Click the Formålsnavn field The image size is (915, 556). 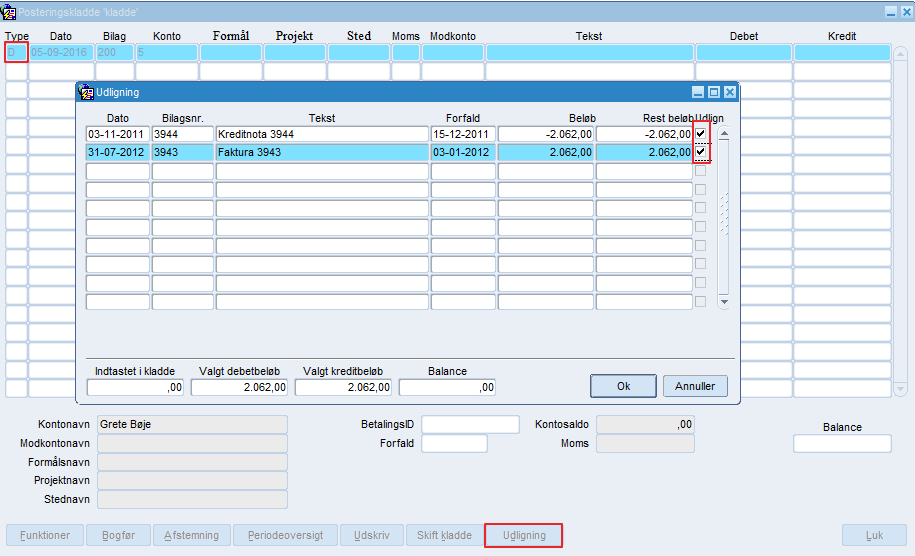click(x=192, y=462)
